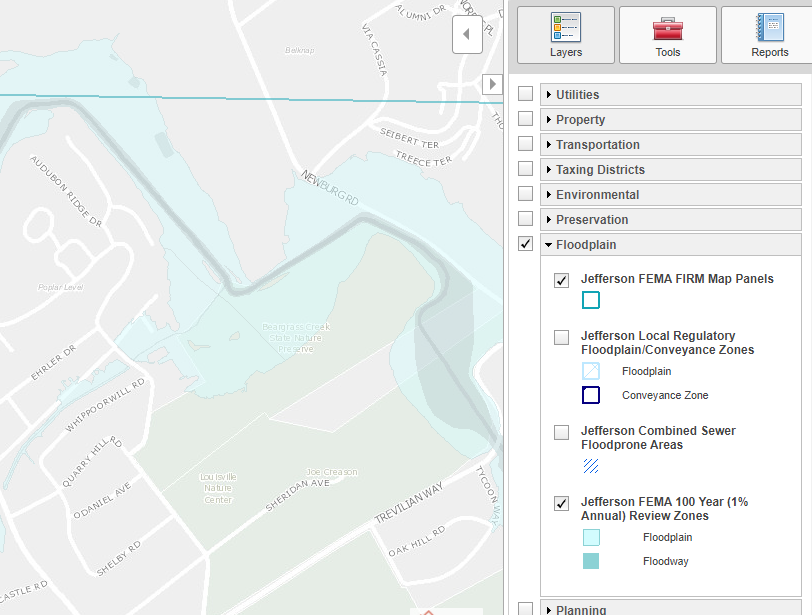Click the small panel toggle arrow

(x=491, y=84)
